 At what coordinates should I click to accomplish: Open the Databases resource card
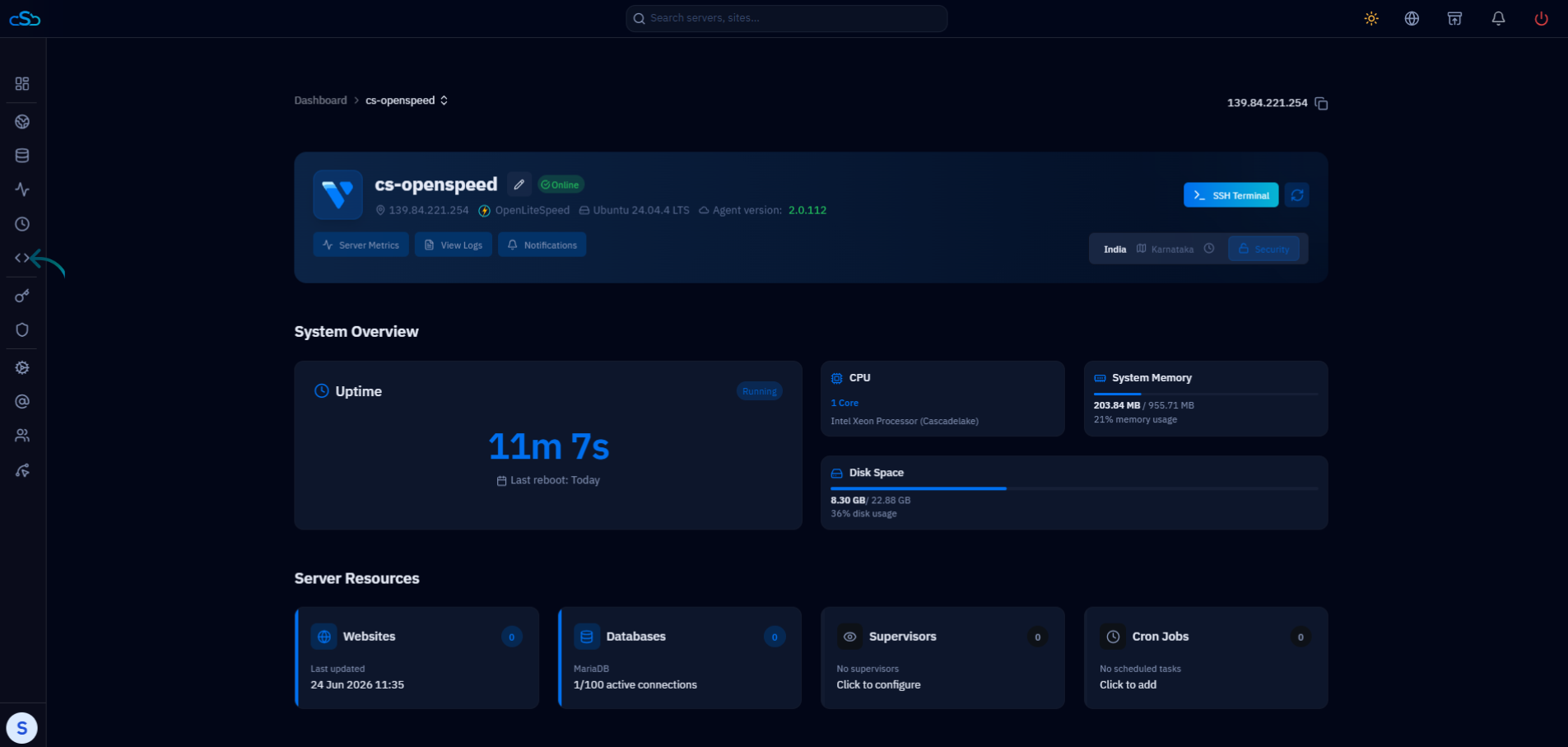click(680, 657)
